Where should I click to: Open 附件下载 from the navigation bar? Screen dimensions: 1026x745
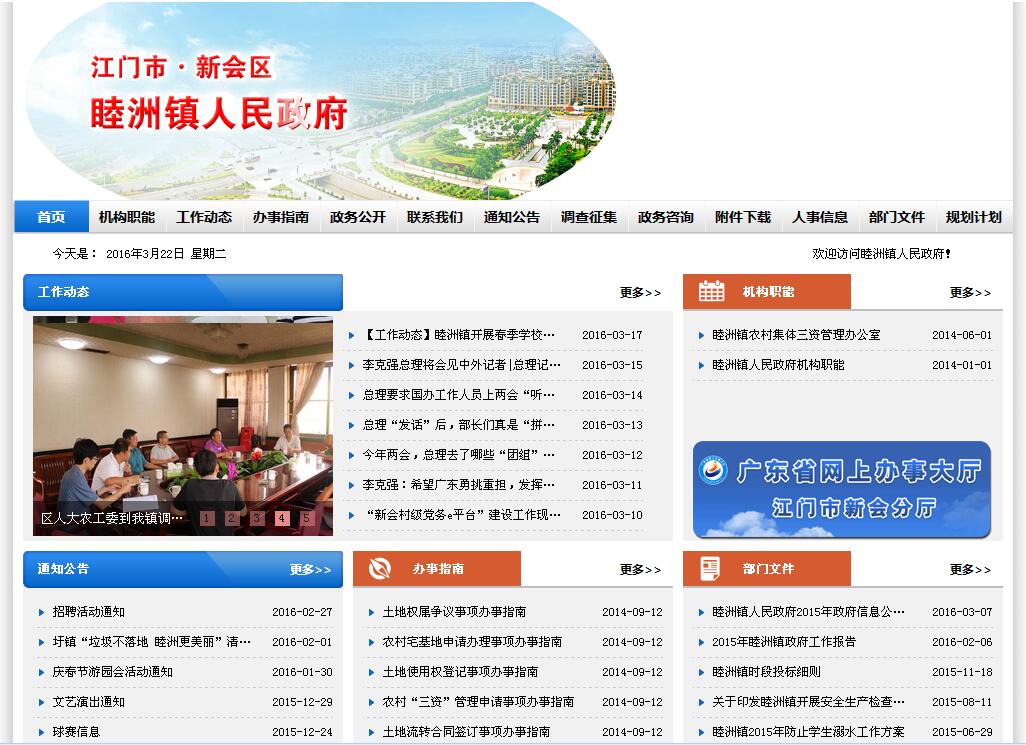(x=742, y=217)
